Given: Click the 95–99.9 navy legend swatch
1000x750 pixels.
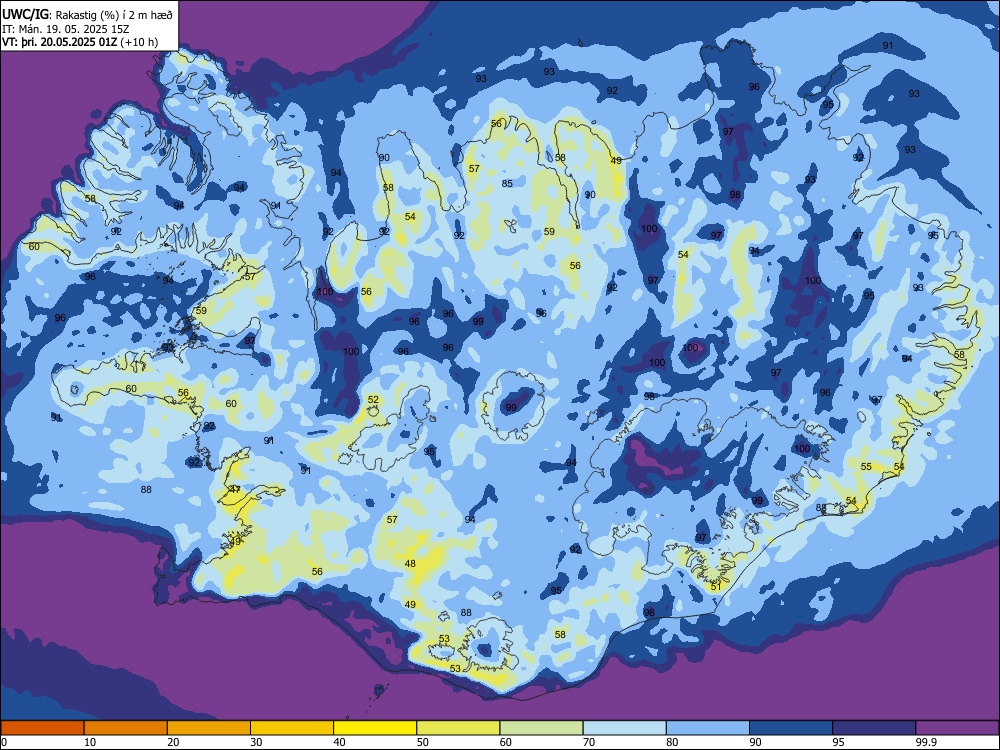Looking at the screenshot, I should [x=874, y=728].
